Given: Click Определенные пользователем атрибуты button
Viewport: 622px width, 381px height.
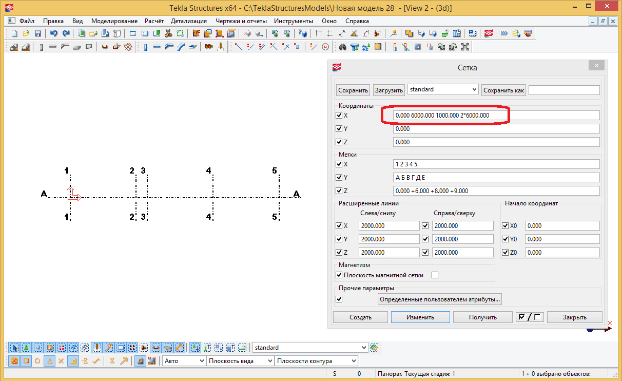Looking at the screenshot, I should click(x=439, y=299).
